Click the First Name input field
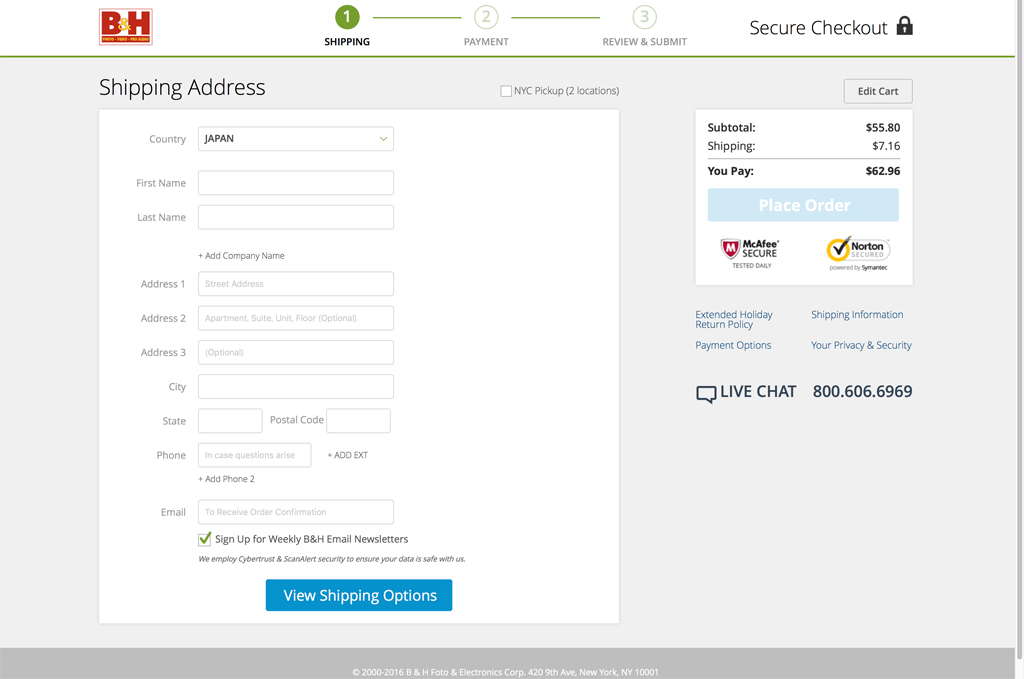 296,183
